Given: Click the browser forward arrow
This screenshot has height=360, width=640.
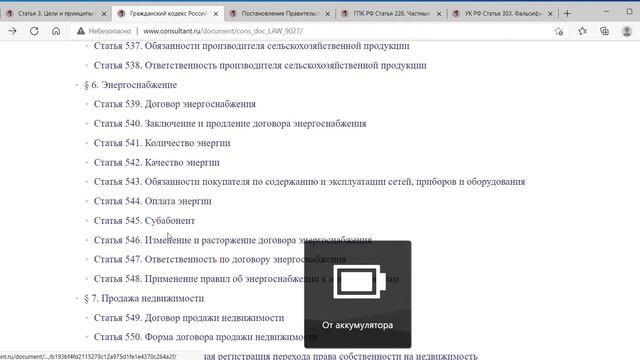Looking at the screenshot, I should click(x=12, y=31).
